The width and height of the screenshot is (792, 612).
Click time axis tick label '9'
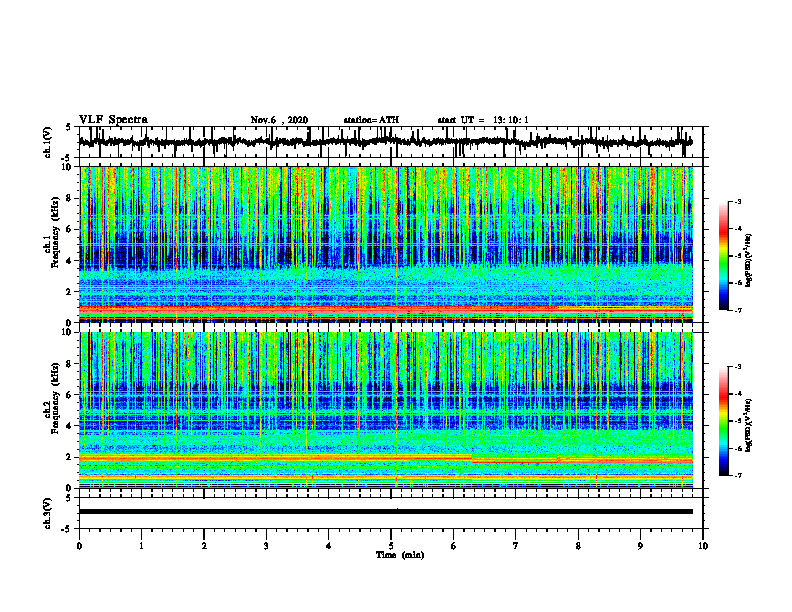pos(640,546)
